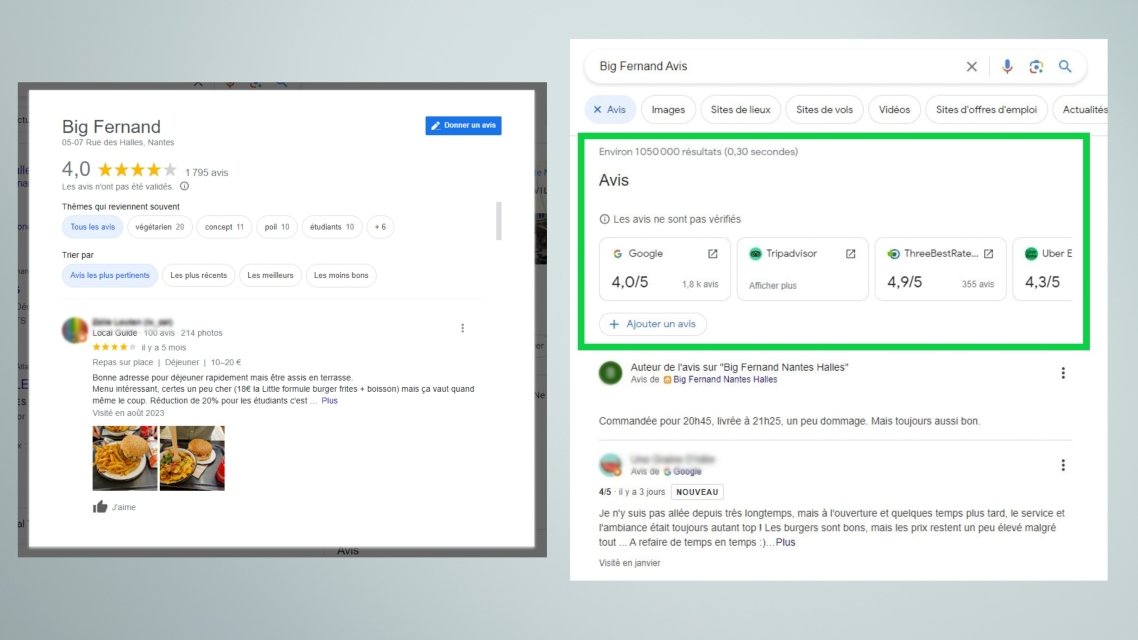This screenshot has height=640, width=1138.
Task: Expand extra themes with the '+6' chip
Action: (x=380, y=226)
